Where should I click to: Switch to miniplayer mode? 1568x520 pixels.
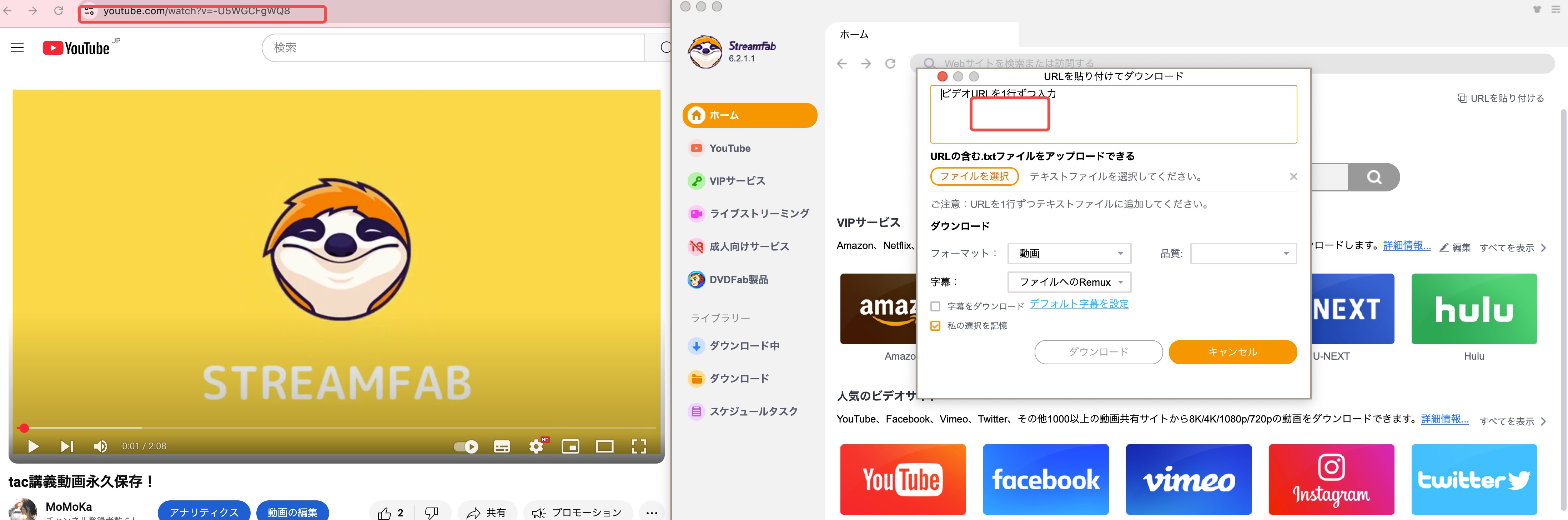tap(571, 446)
